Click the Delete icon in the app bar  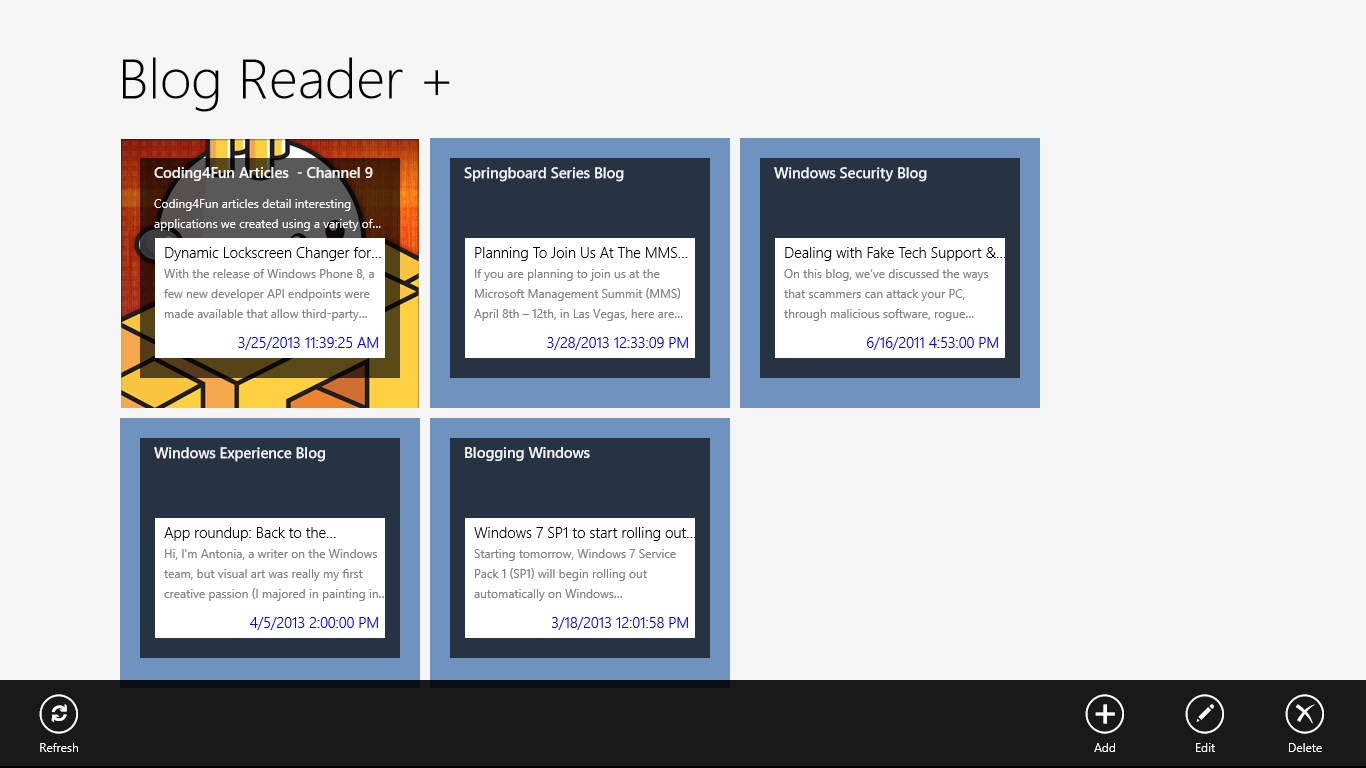(x=1305, y=714)
